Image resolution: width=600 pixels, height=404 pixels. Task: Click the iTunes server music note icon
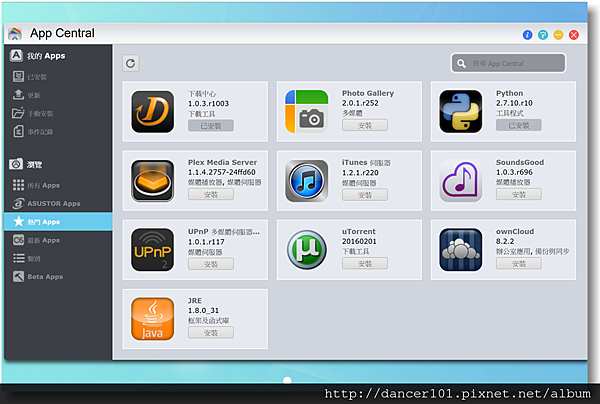click(307, 181)
